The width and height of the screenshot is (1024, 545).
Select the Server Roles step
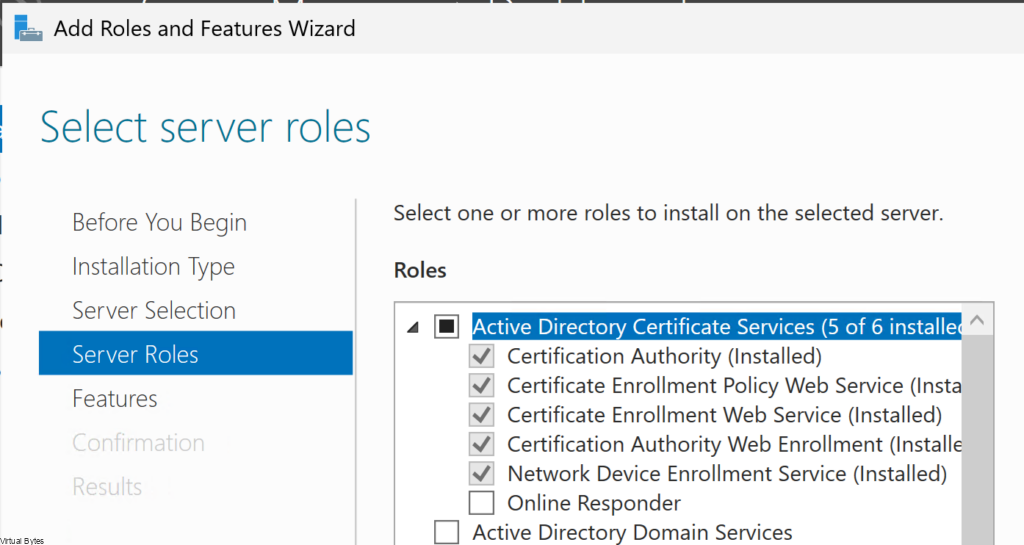[135, 355]
